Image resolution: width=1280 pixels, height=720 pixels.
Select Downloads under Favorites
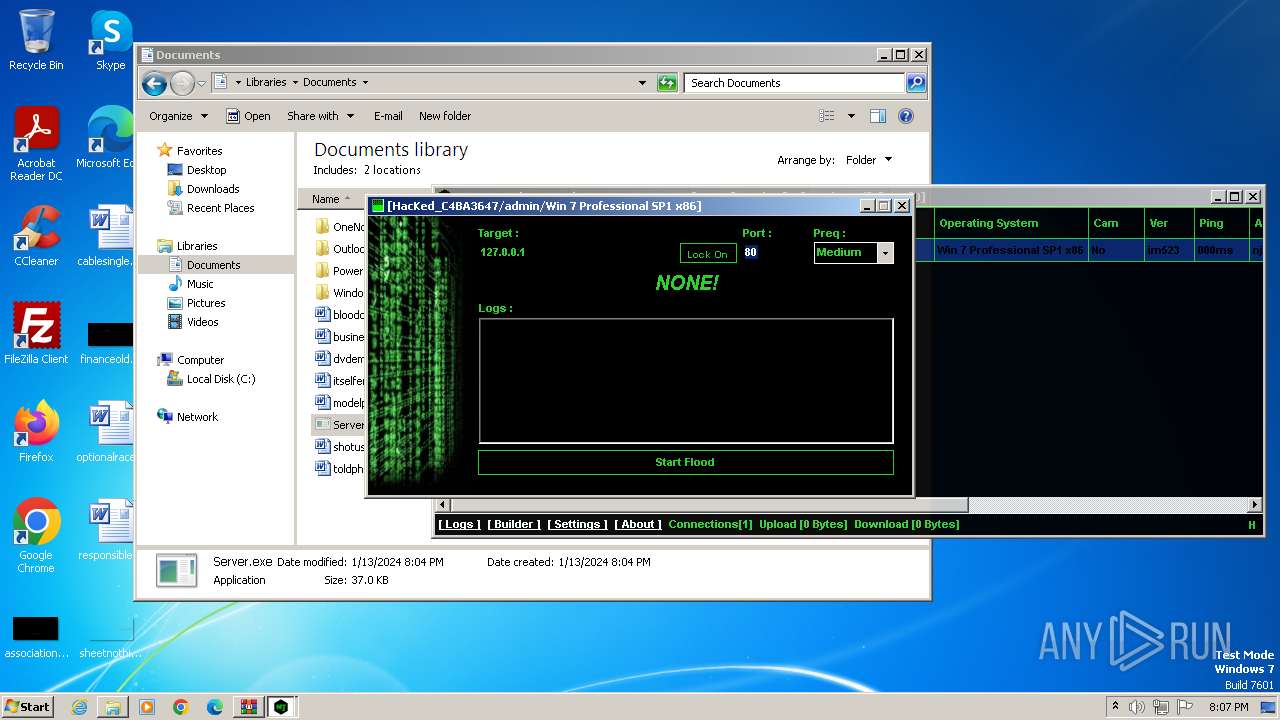212,189
